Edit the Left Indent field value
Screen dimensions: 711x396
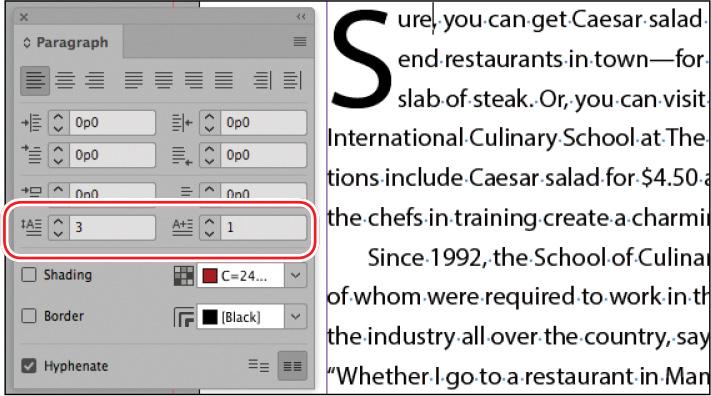(x=112, y=123)
